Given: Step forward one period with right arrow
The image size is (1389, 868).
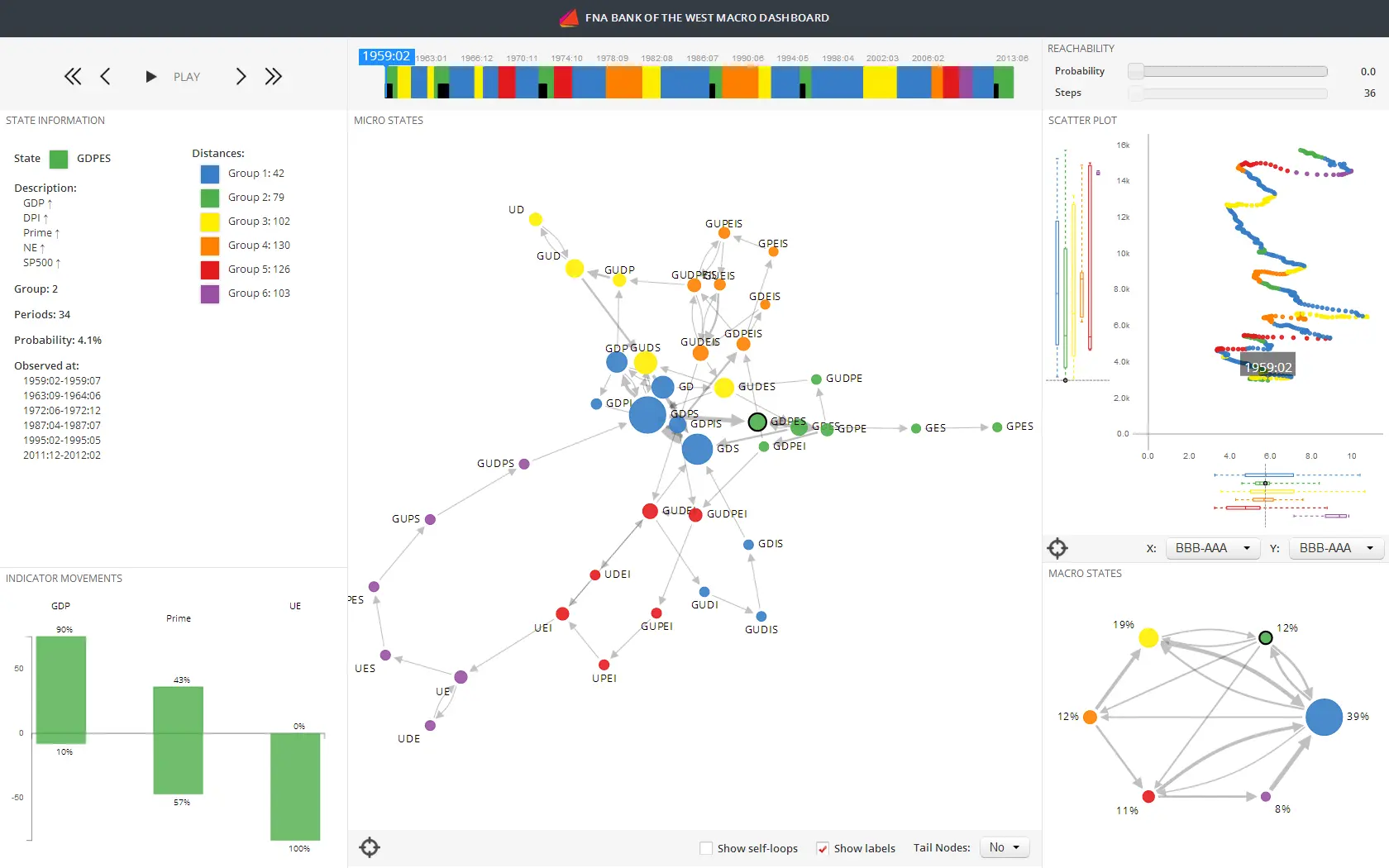Looking at the screenshot, I should [x=241, y=77].
